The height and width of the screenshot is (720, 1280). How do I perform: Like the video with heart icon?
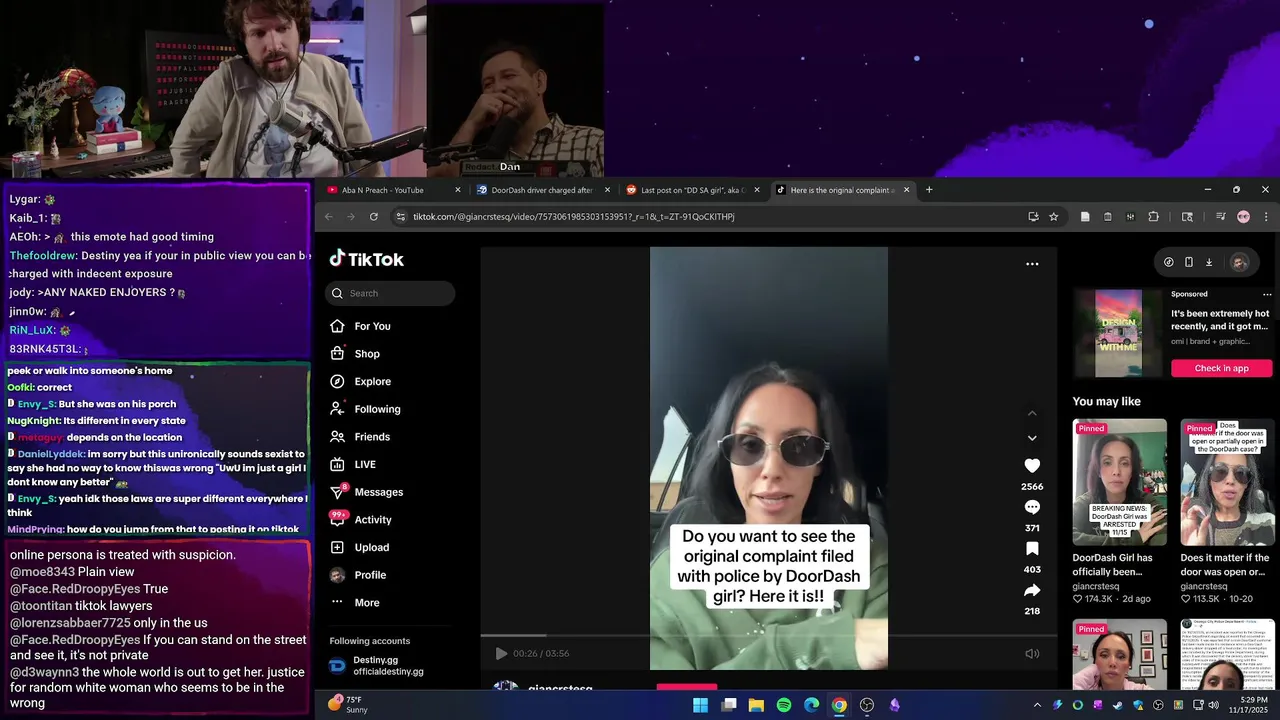point(1032,465)
